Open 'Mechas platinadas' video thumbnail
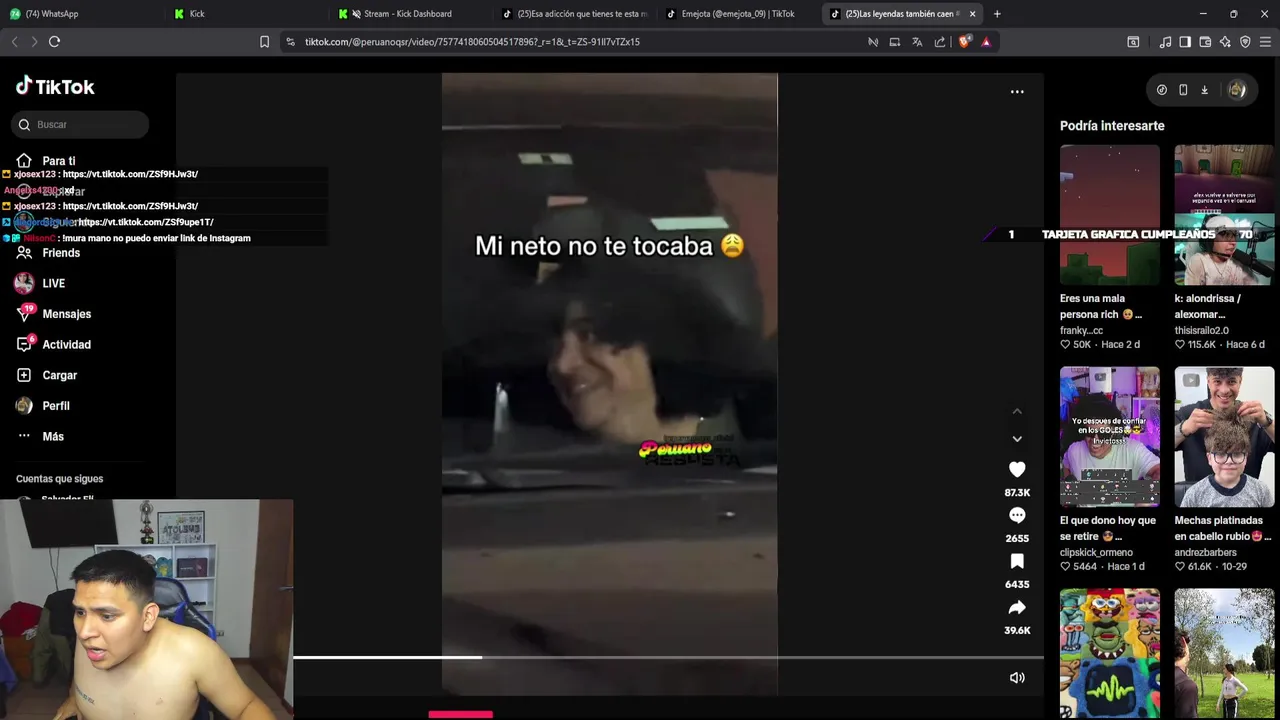 click(1224, 437)
